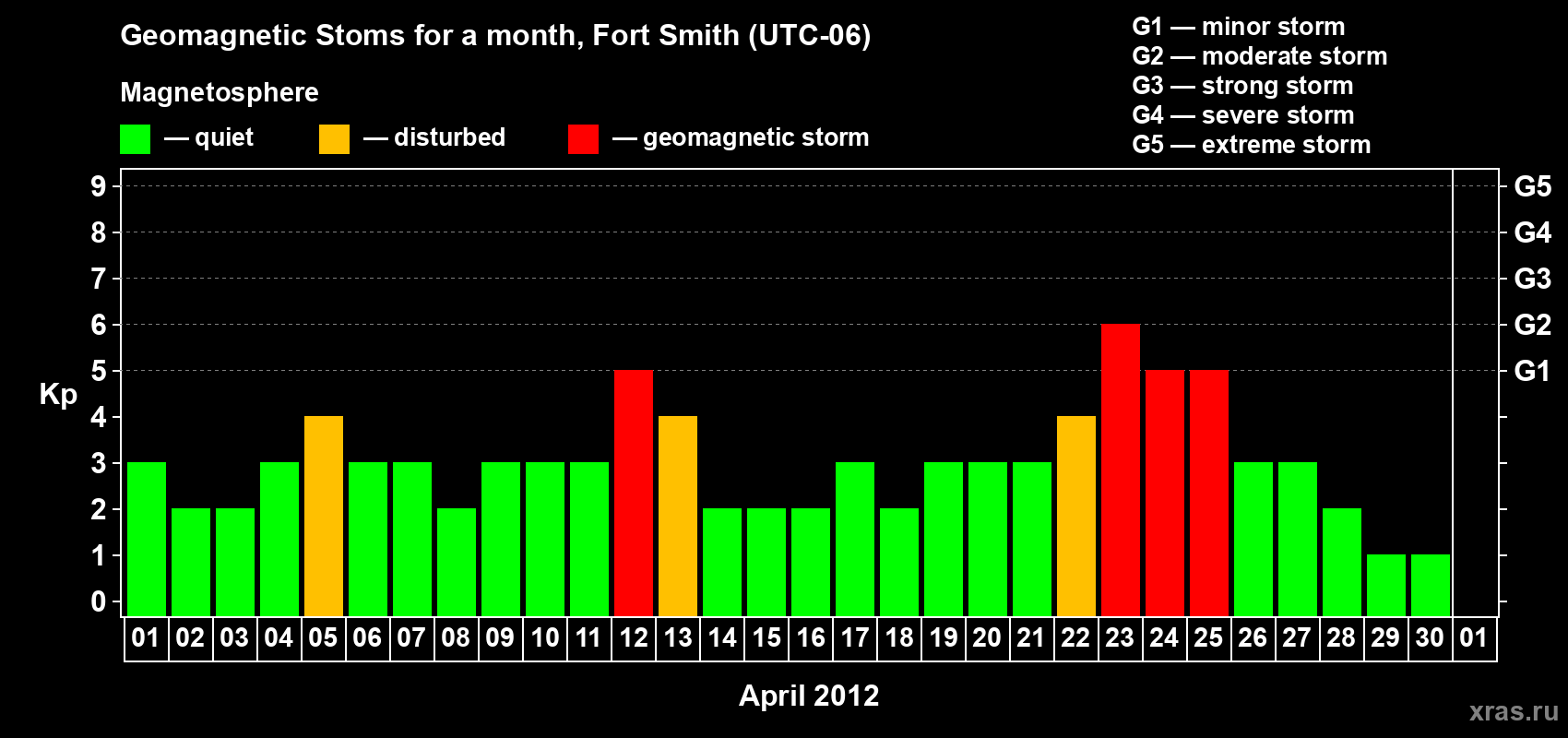Click the '9' tick on Kp axis
Viewport: 1568px width, 738px height.
(99, 186)
